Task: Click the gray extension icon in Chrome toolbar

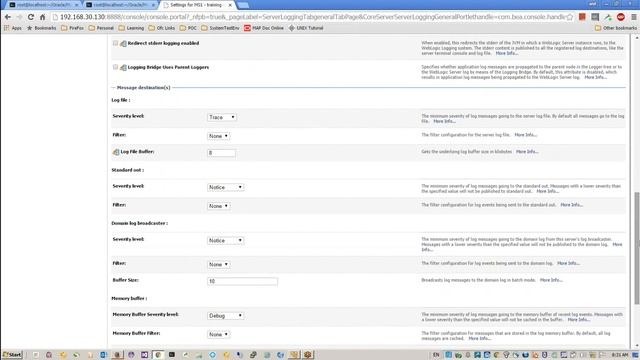Action: 596,17
